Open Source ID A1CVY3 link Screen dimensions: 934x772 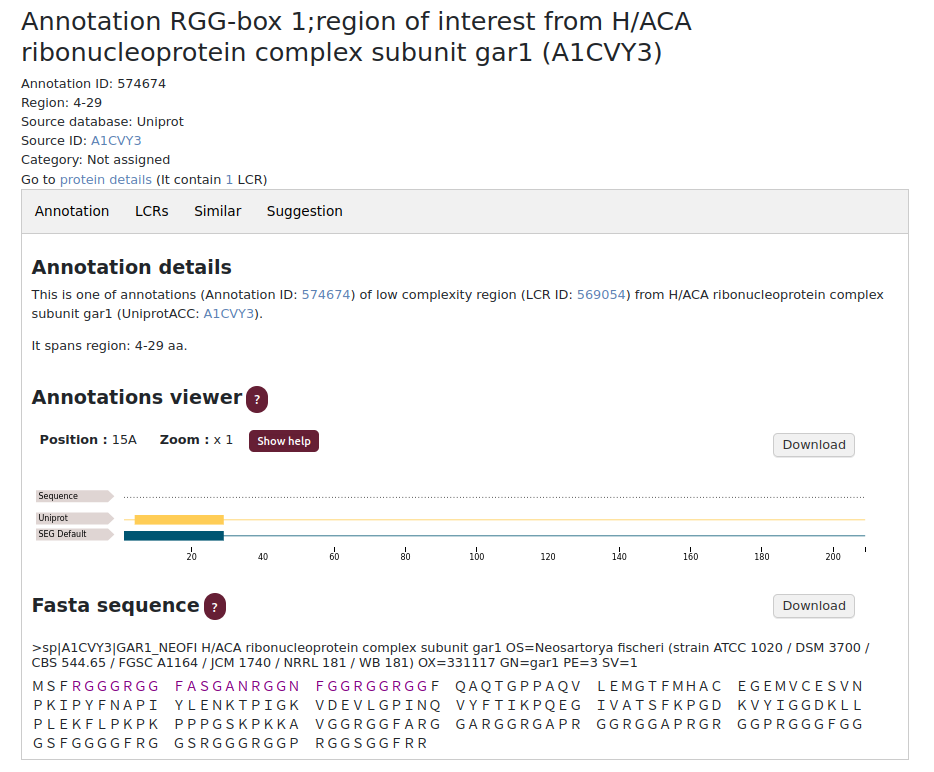coord(116,141)
